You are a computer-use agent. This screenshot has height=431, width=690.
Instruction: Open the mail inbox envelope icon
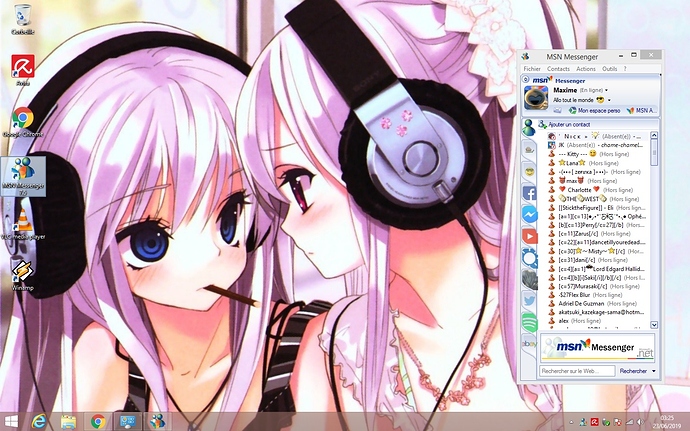(557, 111)
